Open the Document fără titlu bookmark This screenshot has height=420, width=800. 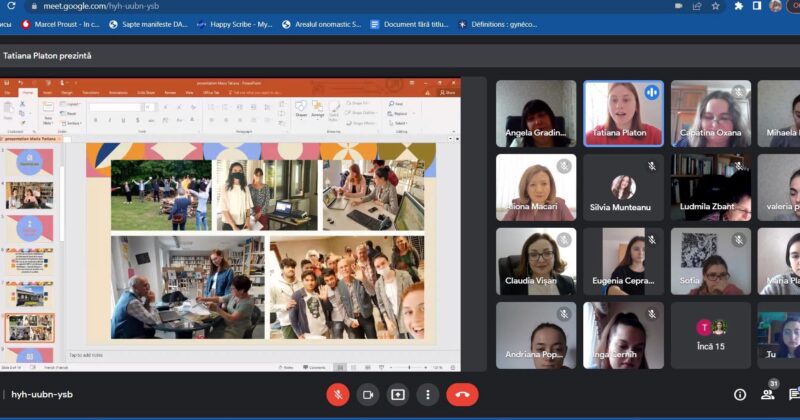point(409,24)
